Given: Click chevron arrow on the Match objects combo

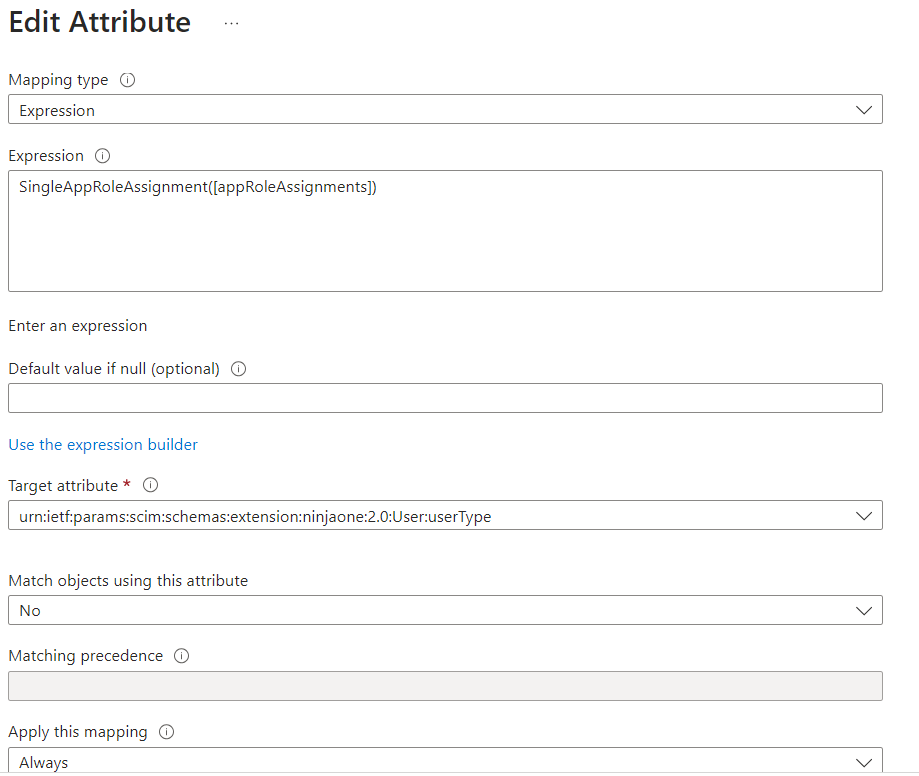Looking at the screenshot, I should 865,610.
